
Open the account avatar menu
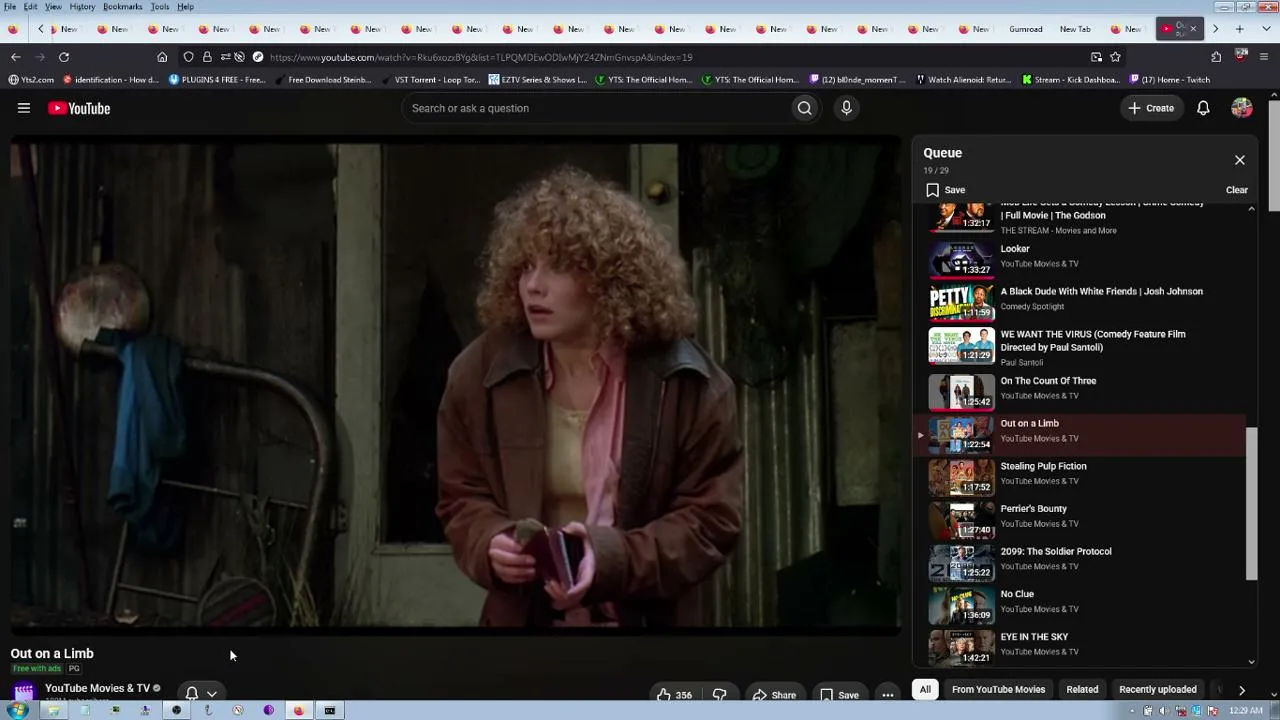(x=1242, y=108)
